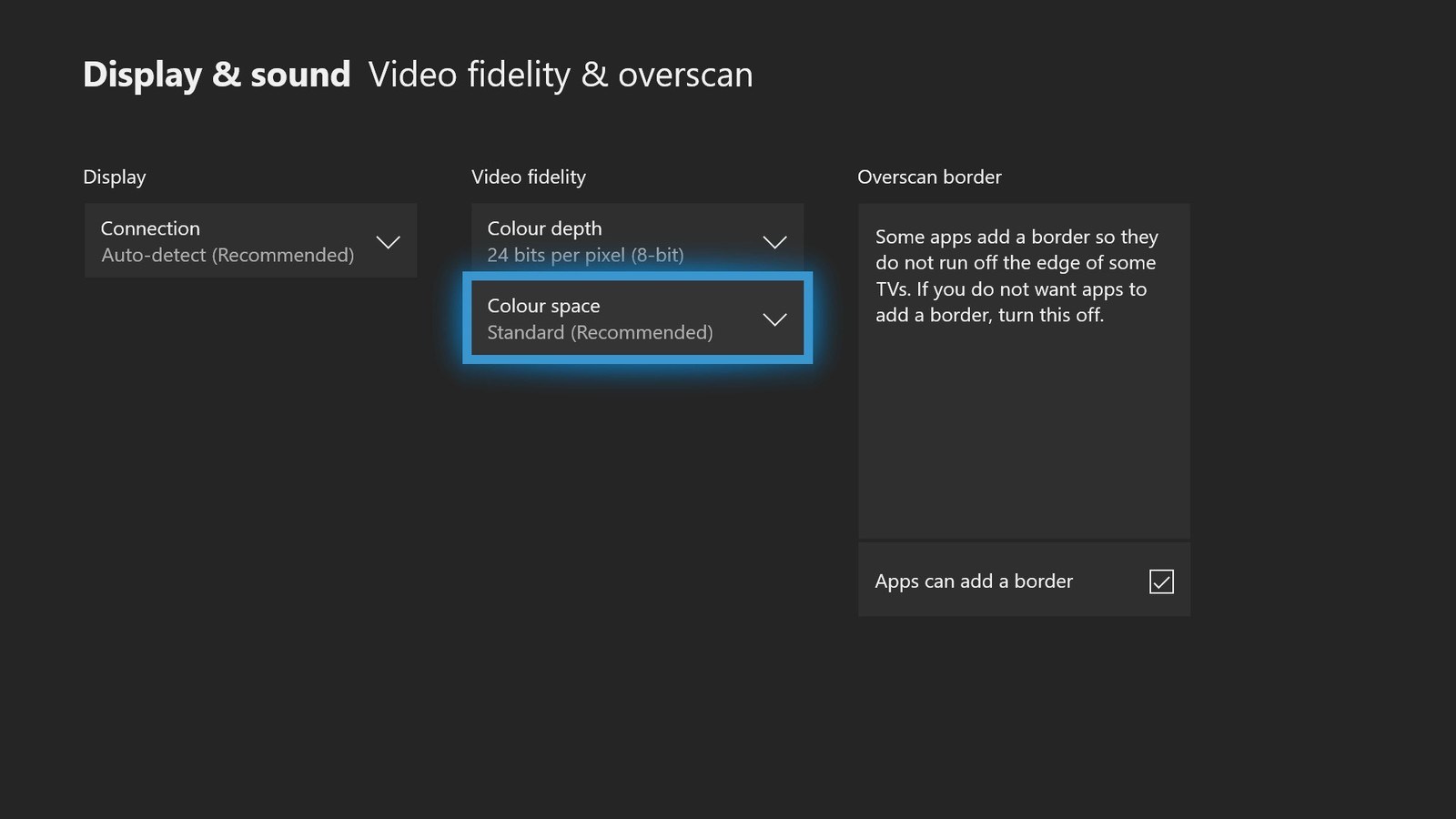The height and width of the screenshot is (819, 1456).
Task: Click the empty area of the overscan info panel
Action: tap(1024, 437)
